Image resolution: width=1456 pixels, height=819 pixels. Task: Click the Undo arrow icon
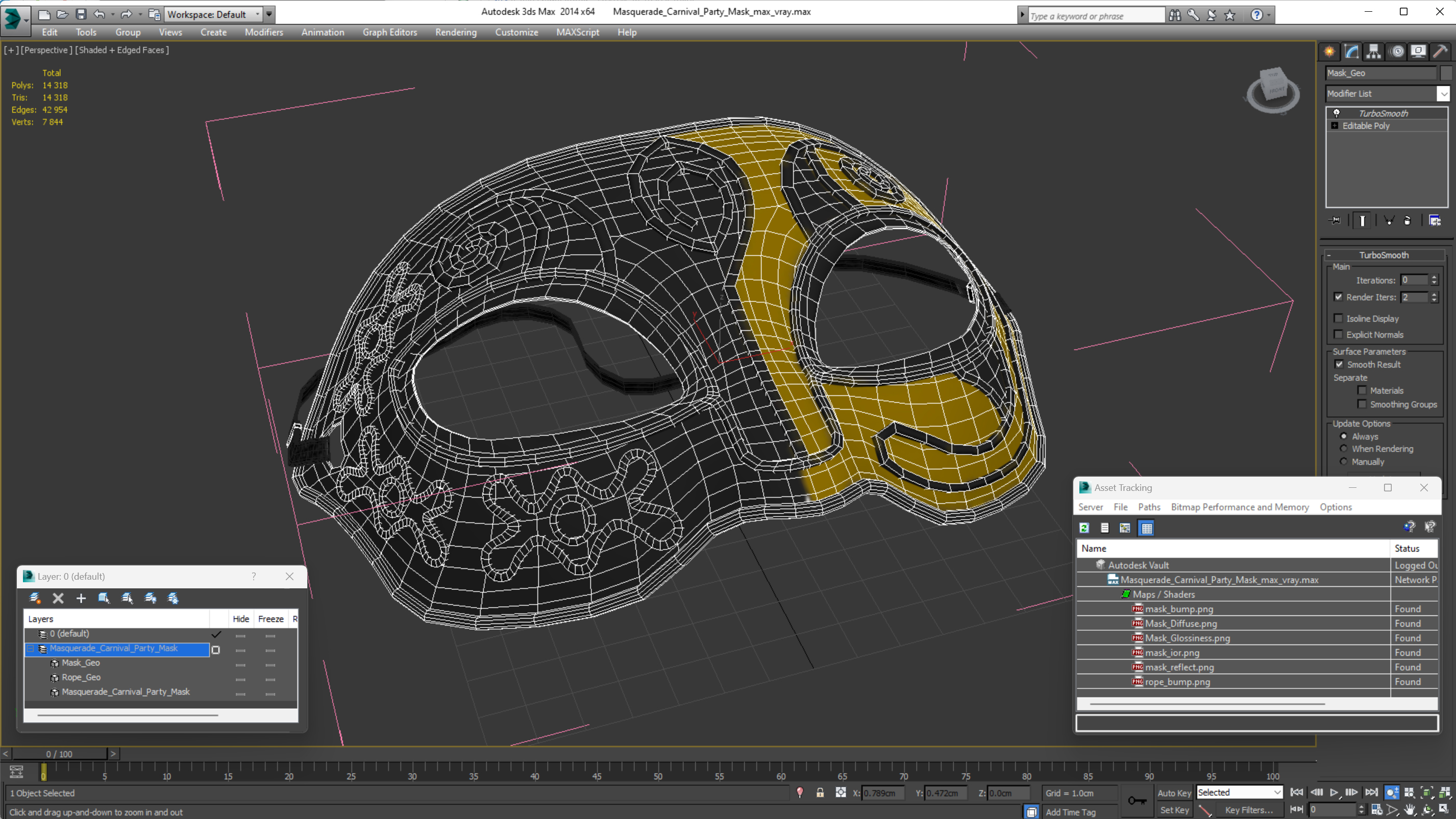(x=100, y=14)
